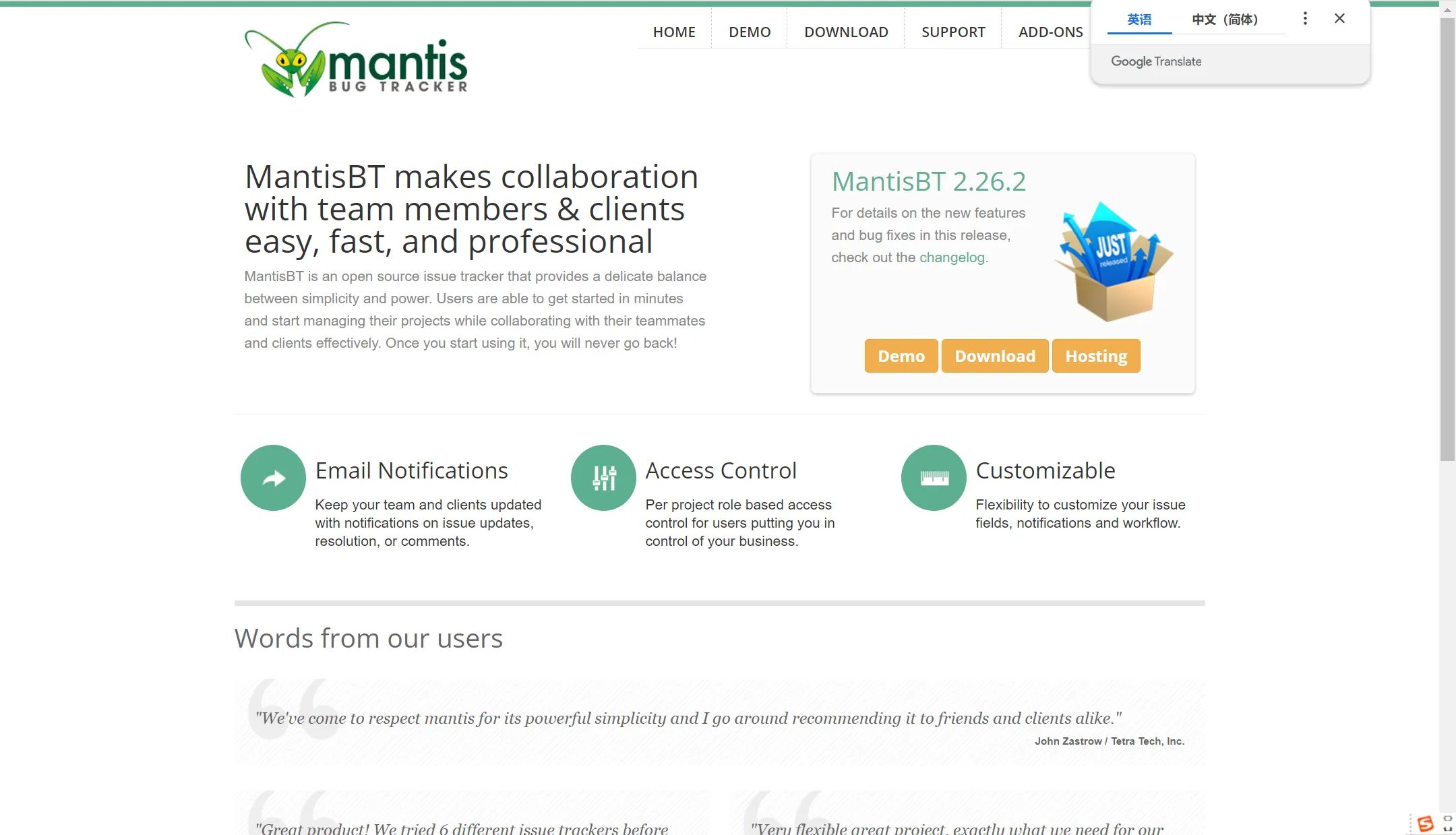The width and height of the screenshot is (1456, 835).
Task: Click the Access Control sliders icon
Action: tap(603, 478)
